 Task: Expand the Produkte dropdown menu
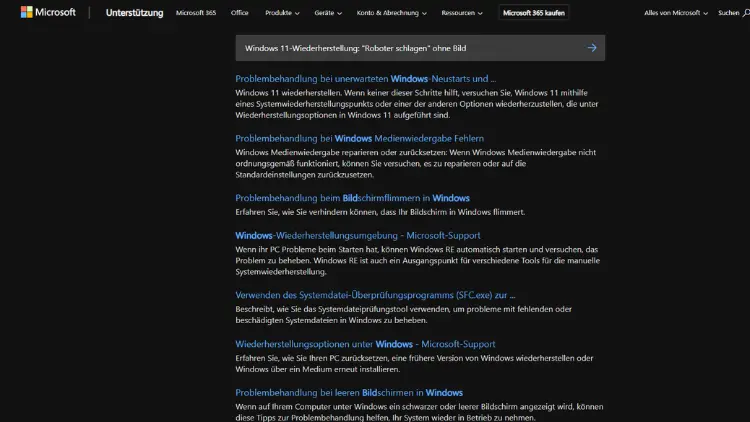pyautogui.click(x=282, y=13)
